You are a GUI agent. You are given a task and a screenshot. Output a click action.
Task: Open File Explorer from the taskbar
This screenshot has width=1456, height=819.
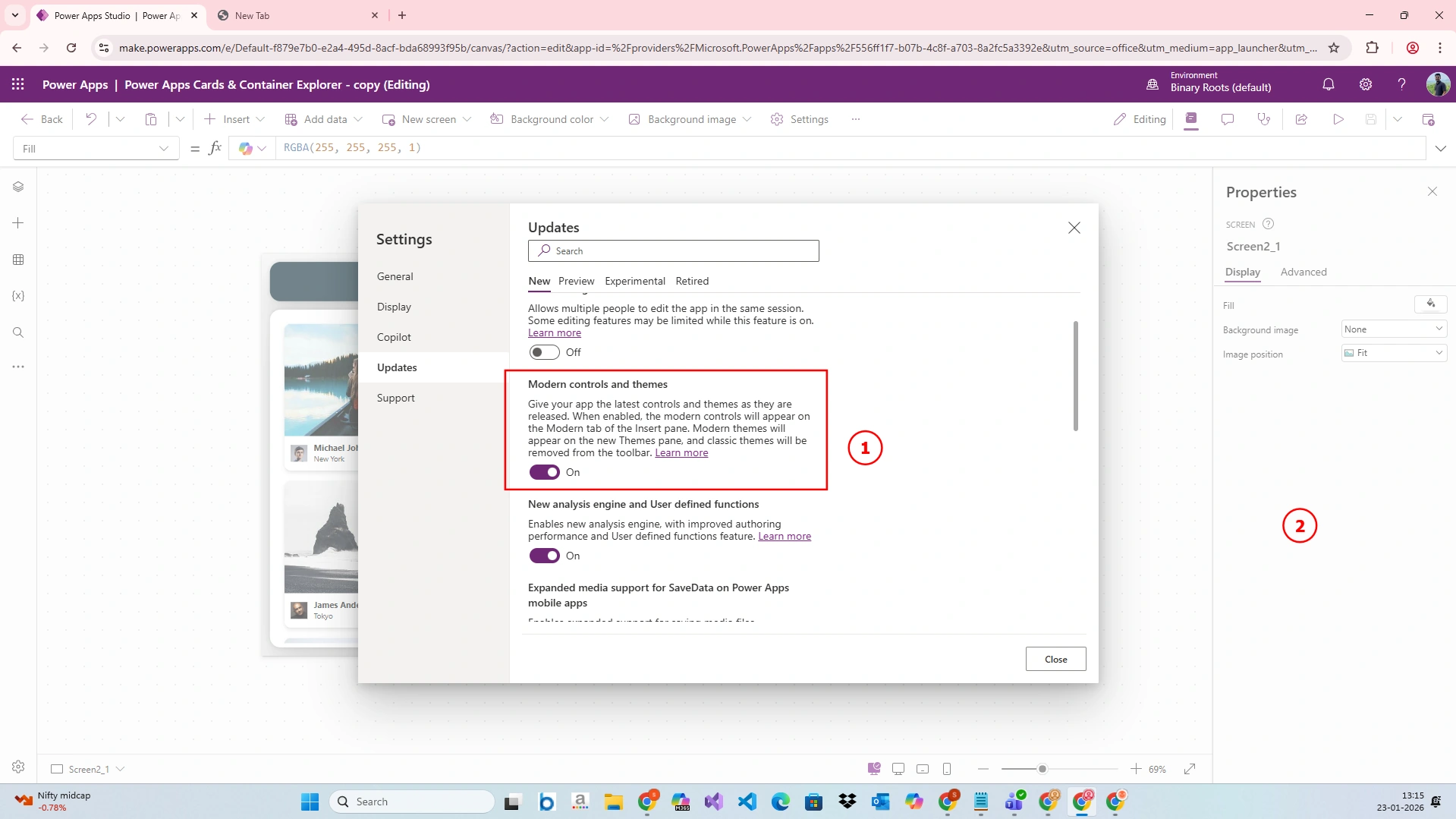coord(613,802)
